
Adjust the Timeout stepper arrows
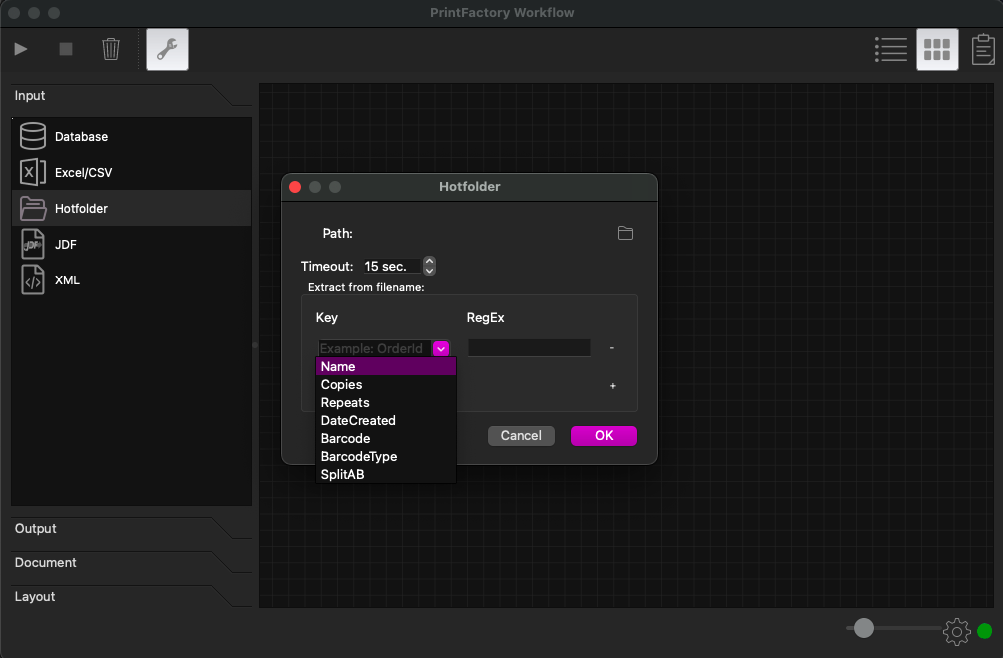tap(430, 266)
